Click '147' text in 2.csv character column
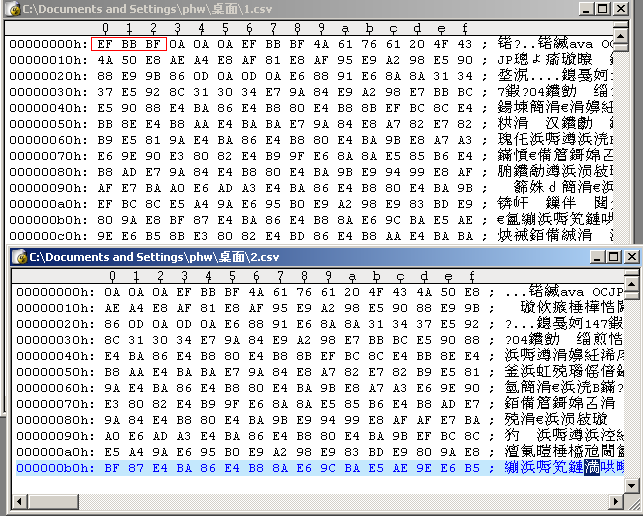Screen dimensions: 643x516 595,324
